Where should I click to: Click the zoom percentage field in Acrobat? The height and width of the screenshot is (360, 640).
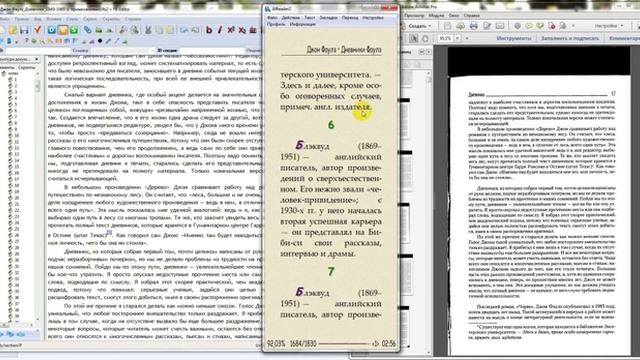pyautogui.click(x=445, y=38)
